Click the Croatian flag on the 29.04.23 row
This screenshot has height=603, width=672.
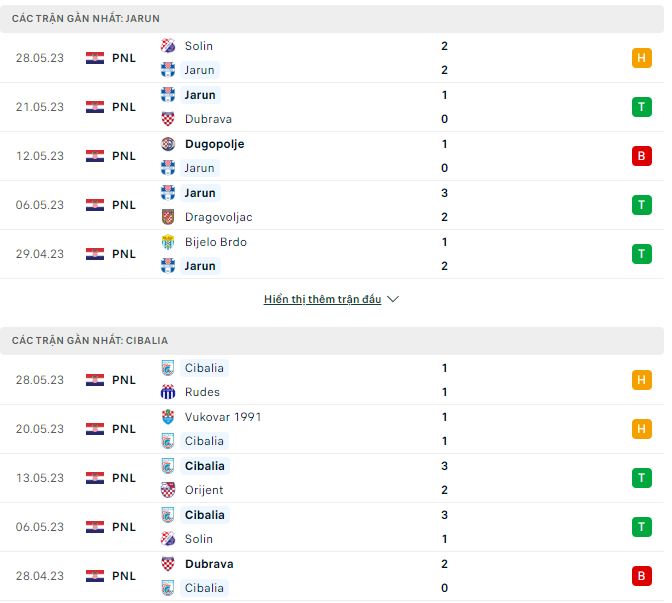pyautogui.click(x=95, y=254)
